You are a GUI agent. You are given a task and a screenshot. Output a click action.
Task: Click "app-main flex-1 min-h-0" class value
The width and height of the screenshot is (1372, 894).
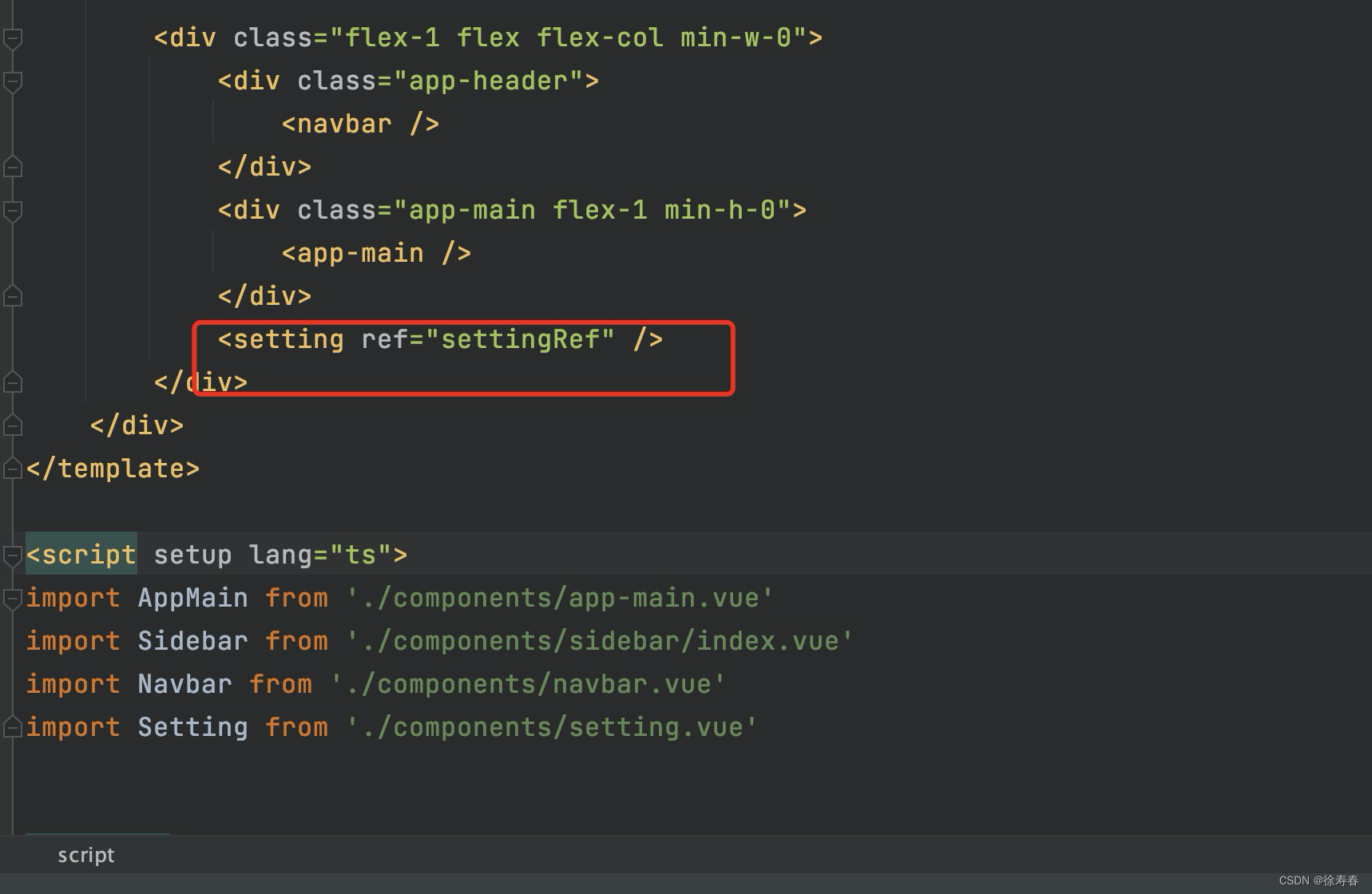pos(592,211)
